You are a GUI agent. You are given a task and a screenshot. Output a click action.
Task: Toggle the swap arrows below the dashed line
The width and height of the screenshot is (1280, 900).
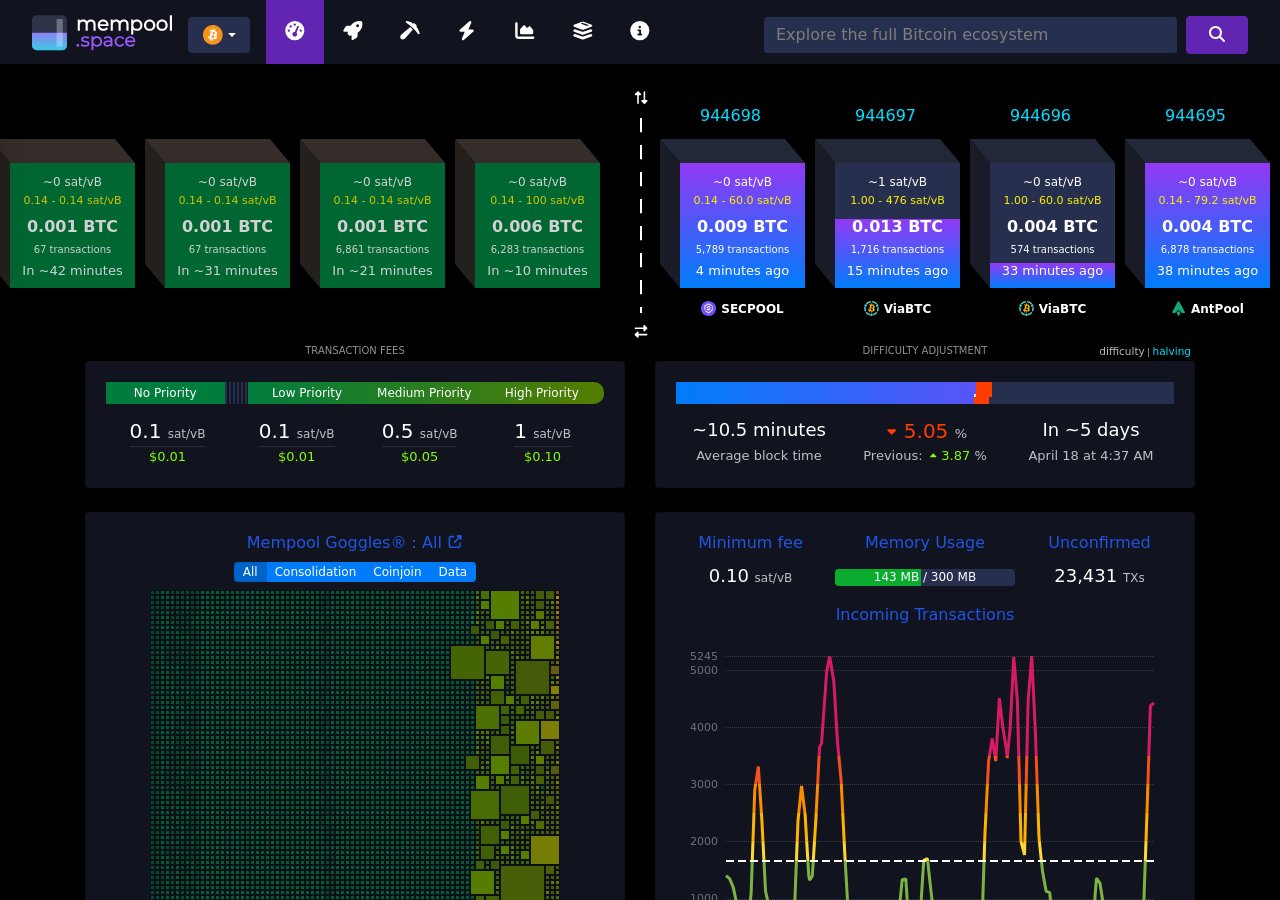coord(641,331)
